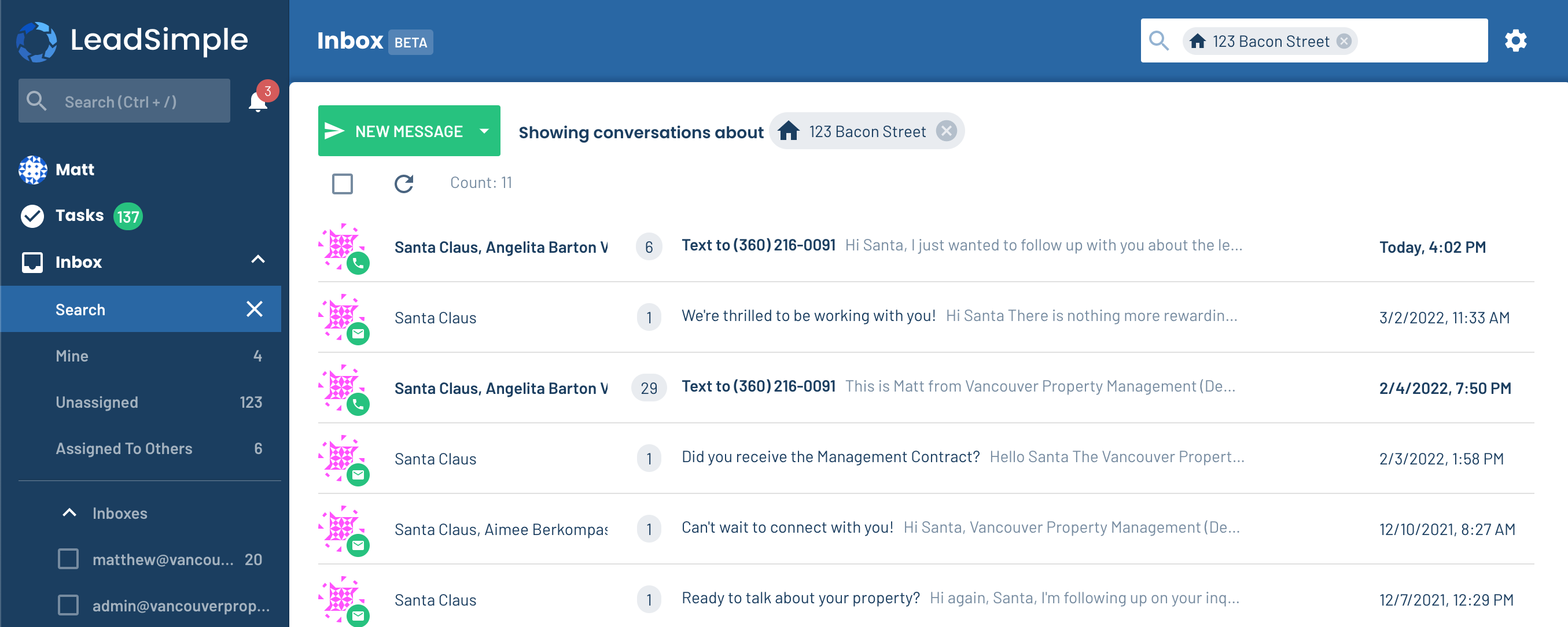Check the matthew@vancou... inbox checkbox
Viewport: 1568px width, 627px height.
68,559
